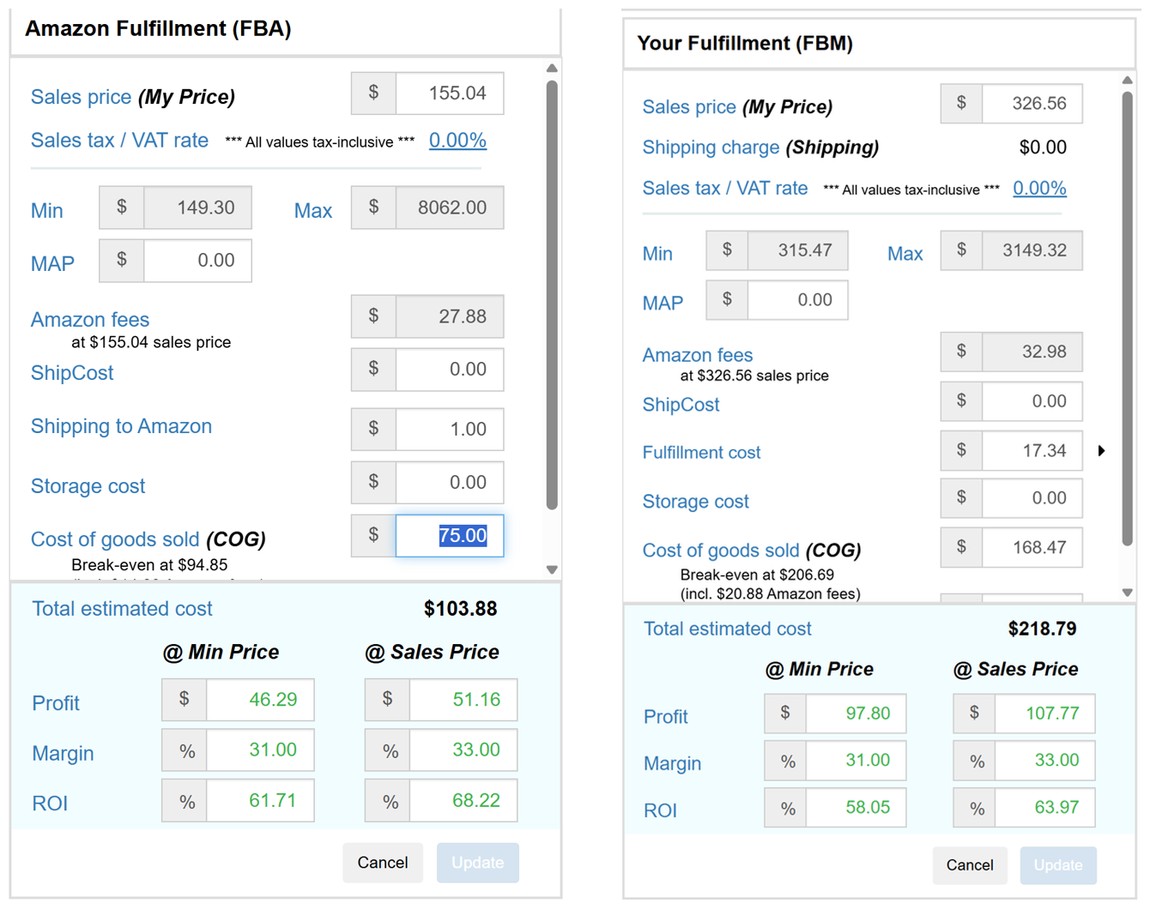Click FBA panel vertical scrollbar thumb

552,294
